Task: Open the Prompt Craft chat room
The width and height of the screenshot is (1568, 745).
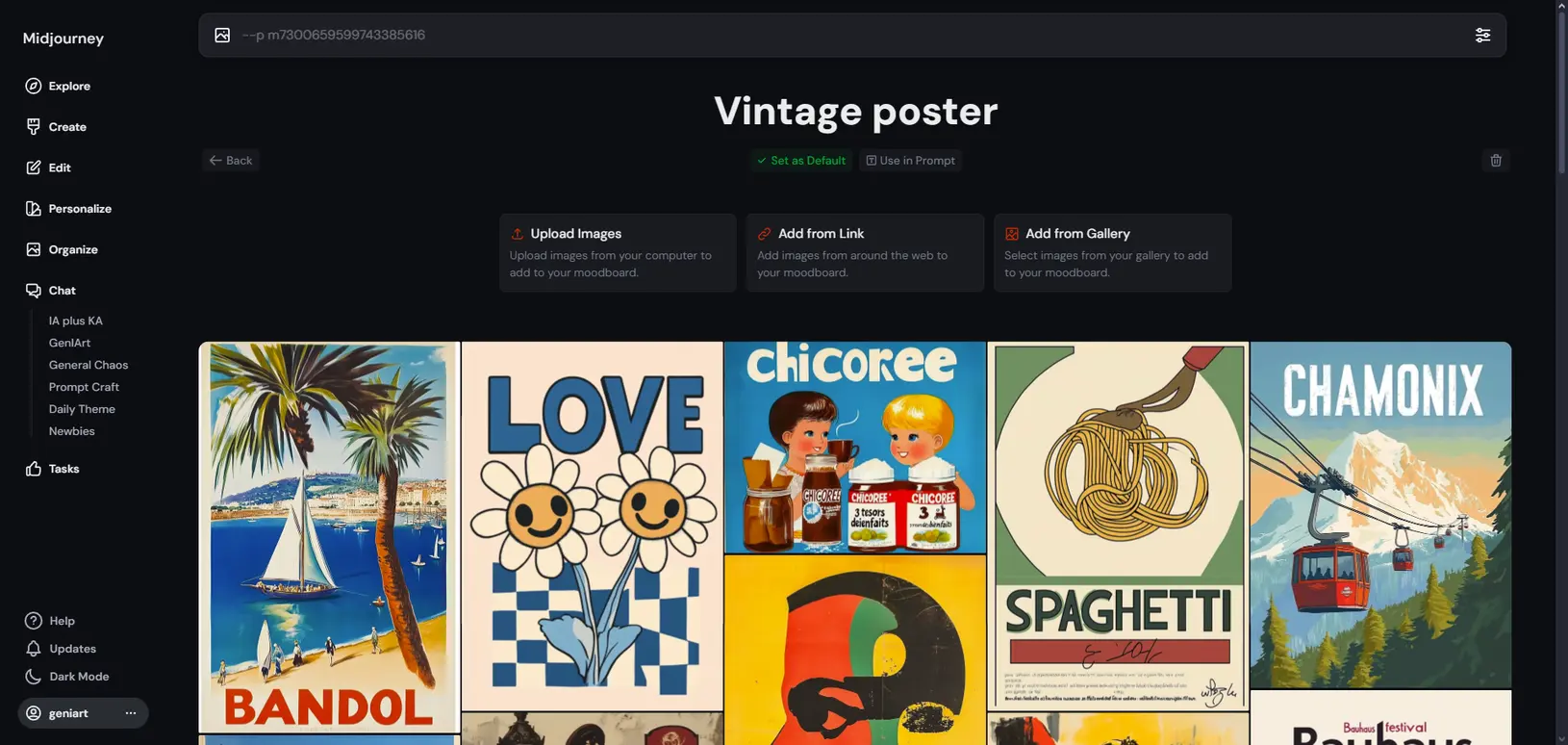Action: (x=84, y=387)
